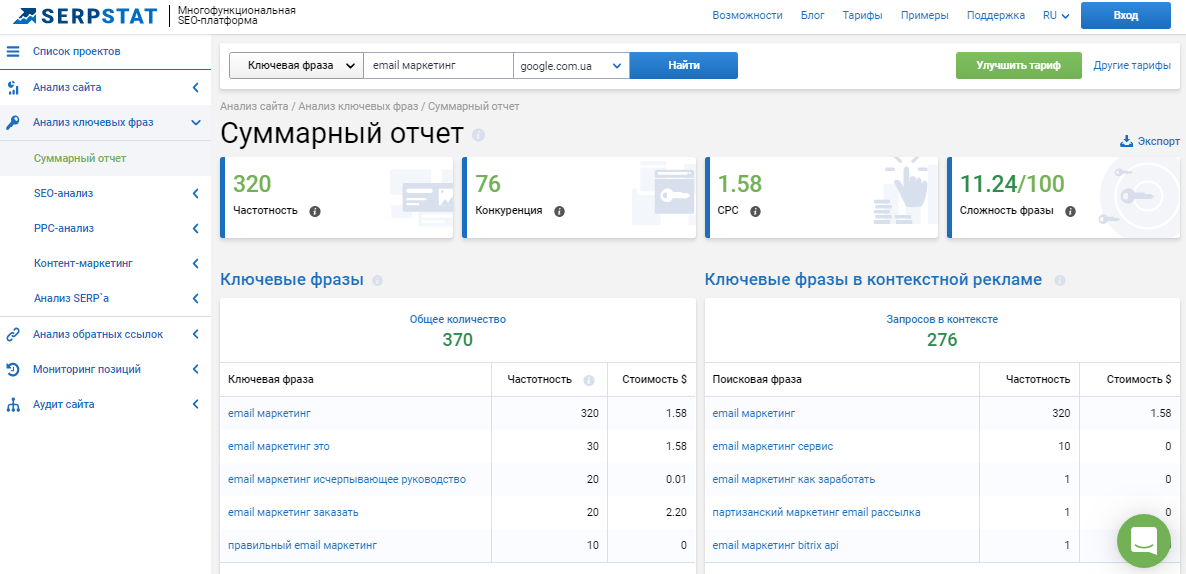Click info icon next to Суммарный отчет title
This screenshot has width=1186, height=574.
479,135
